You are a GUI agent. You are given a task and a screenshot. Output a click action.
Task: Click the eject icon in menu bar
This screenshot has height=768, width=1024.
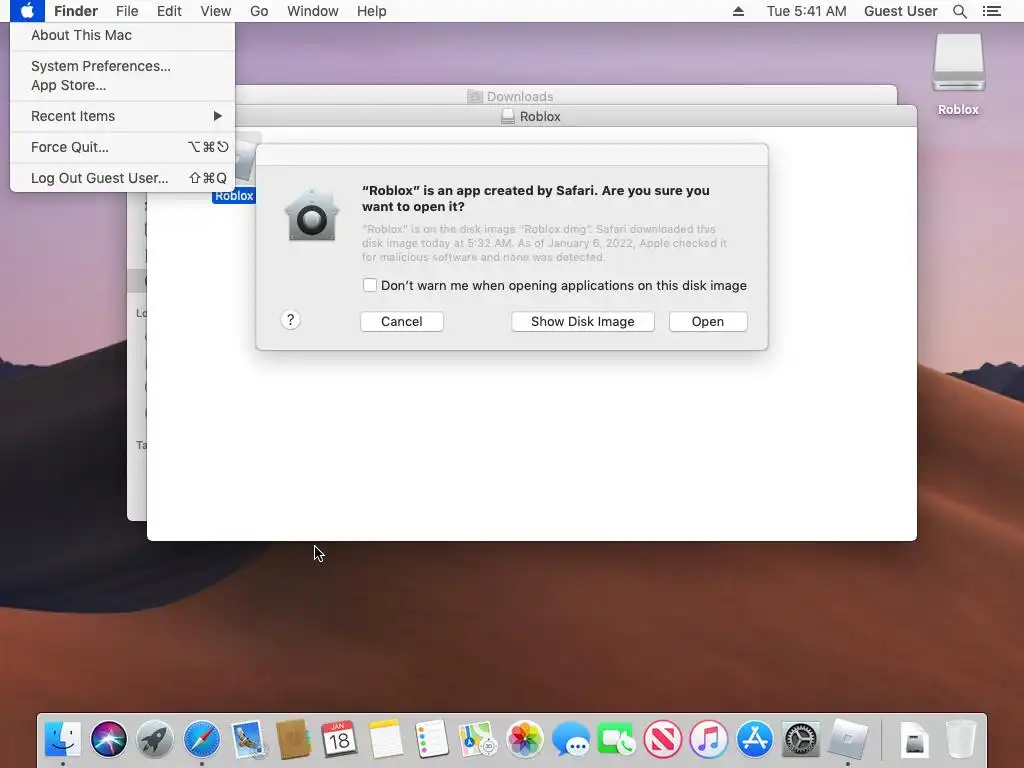coord(738,11)
